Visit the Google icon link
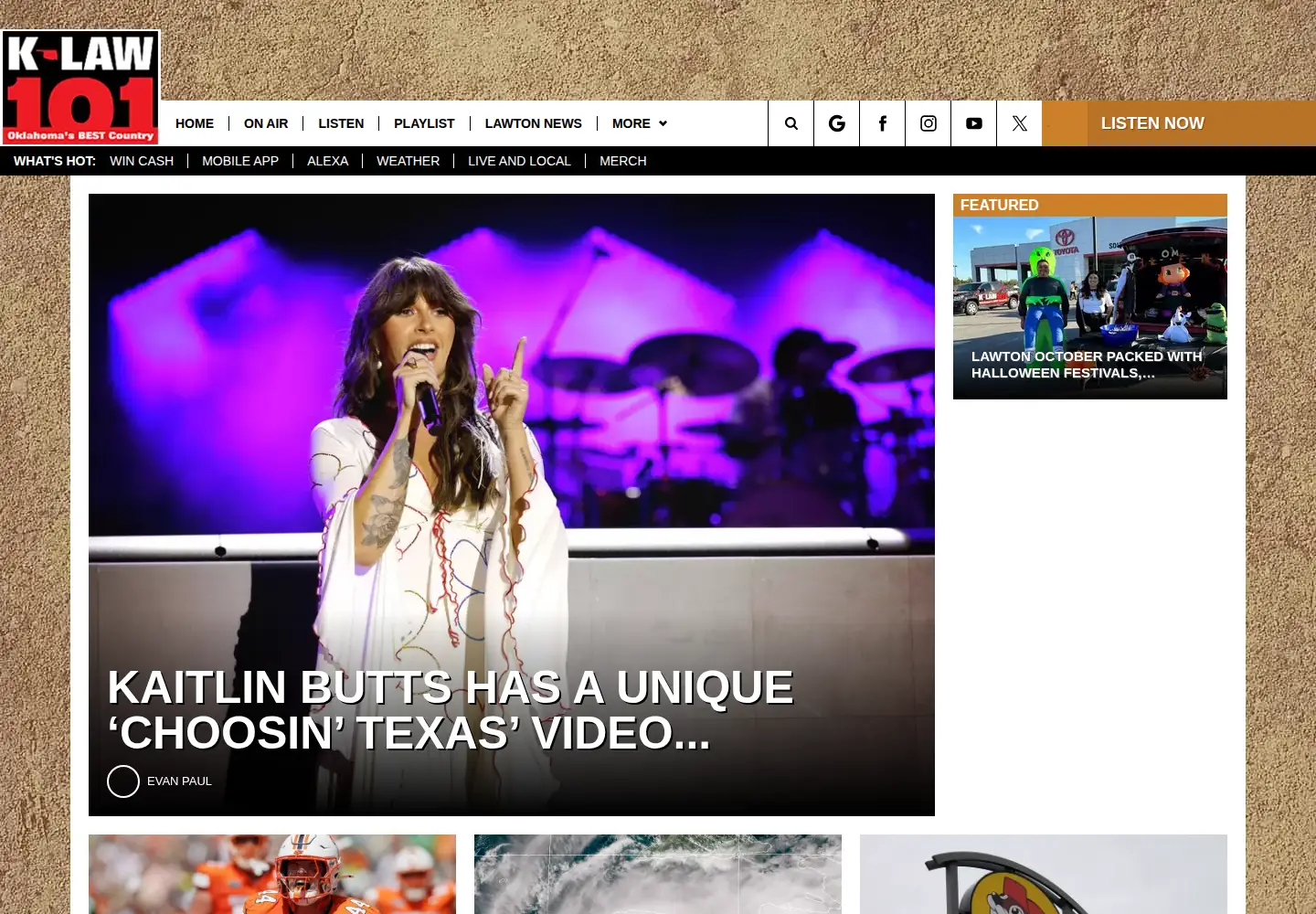1316x914 pixels. point(837,123)
